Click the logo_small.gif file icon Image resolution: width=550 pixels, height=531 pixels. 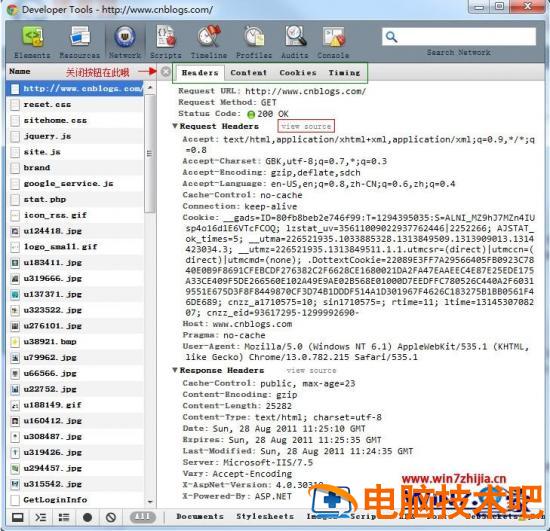coord(15,247)
